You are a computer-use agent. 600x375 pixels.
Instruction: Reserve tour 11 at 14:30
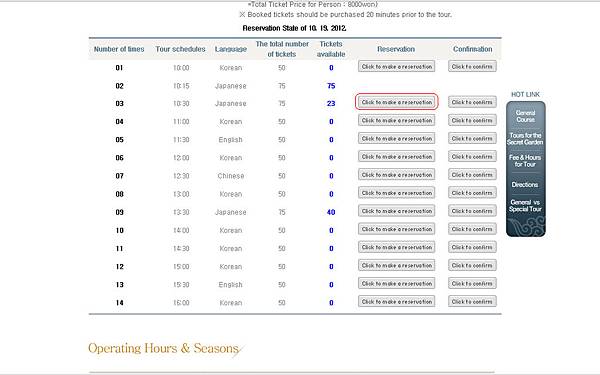click(x=396, y=247)
